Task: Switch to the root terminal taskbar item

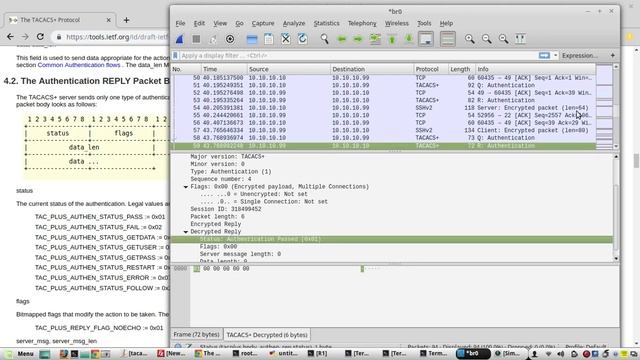Action: [245, 353]
